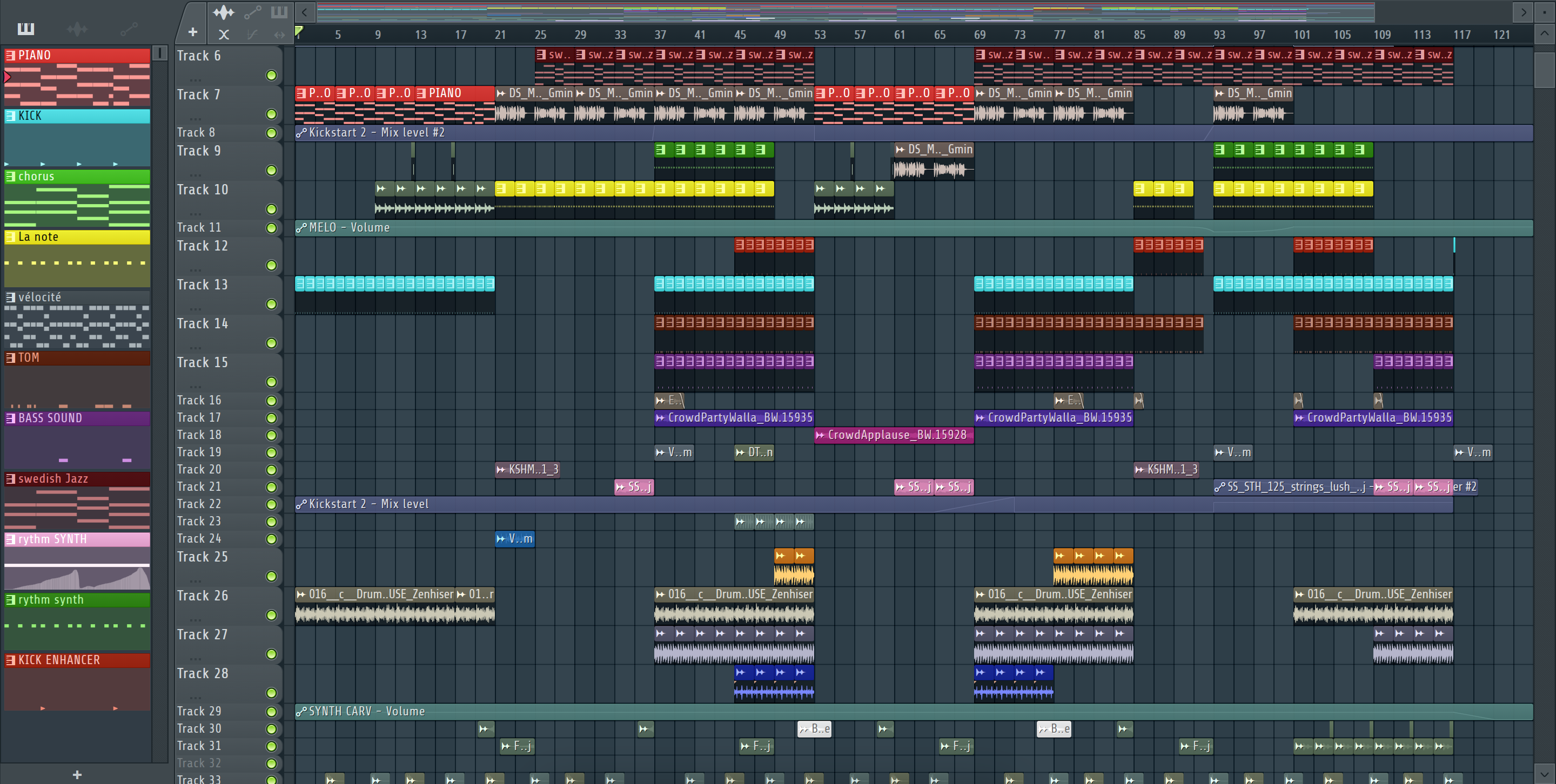
Task: Toggle the Track 30 mute switch
Action: click(272, 729)
